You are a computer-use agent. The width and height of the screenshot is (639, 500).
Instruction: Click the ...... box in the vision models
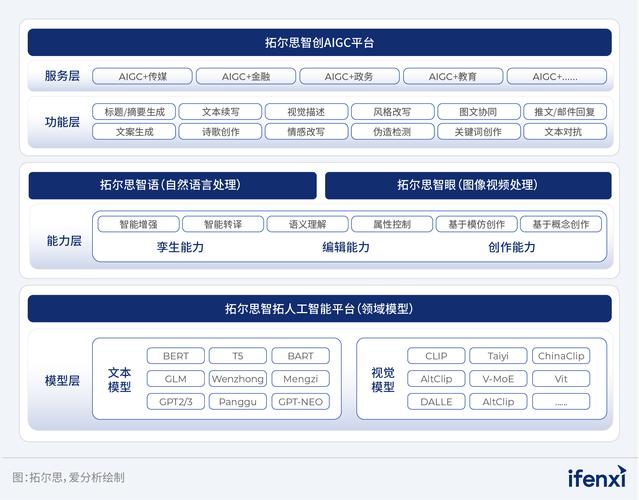click(x=561, y=401)
